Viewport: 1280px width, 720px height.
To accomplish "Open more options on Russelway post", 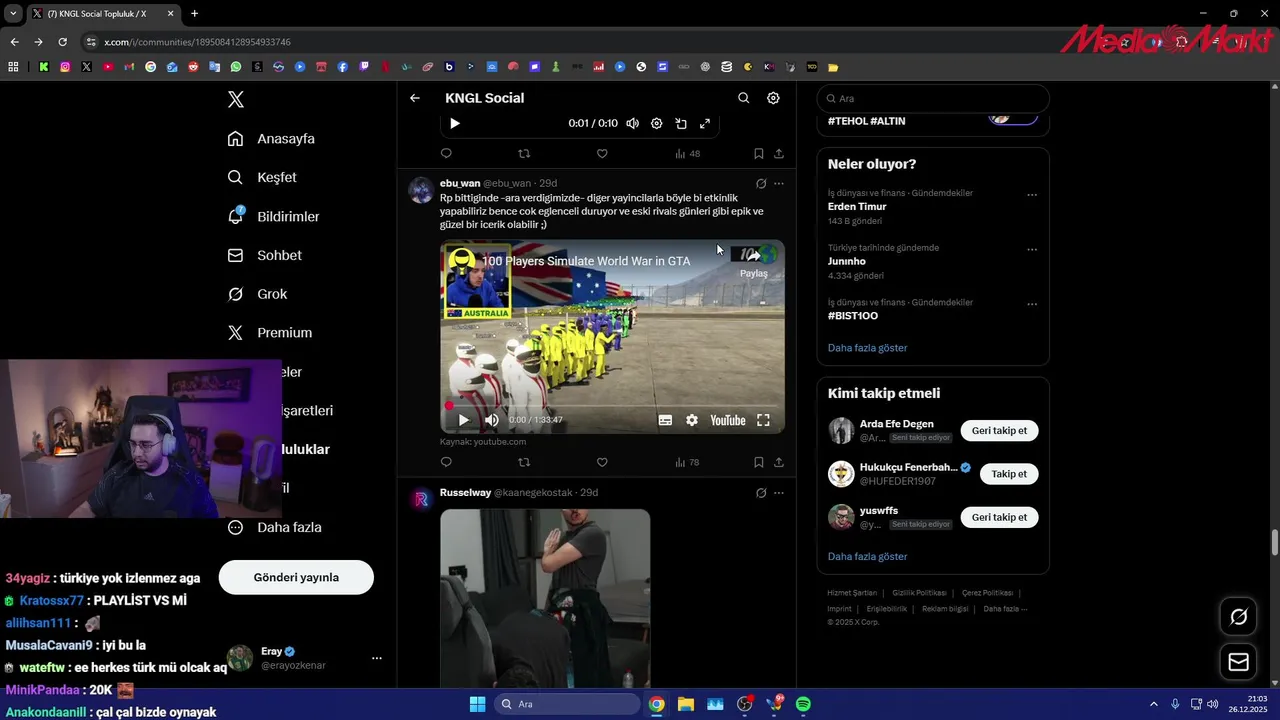I will (779, 493).
